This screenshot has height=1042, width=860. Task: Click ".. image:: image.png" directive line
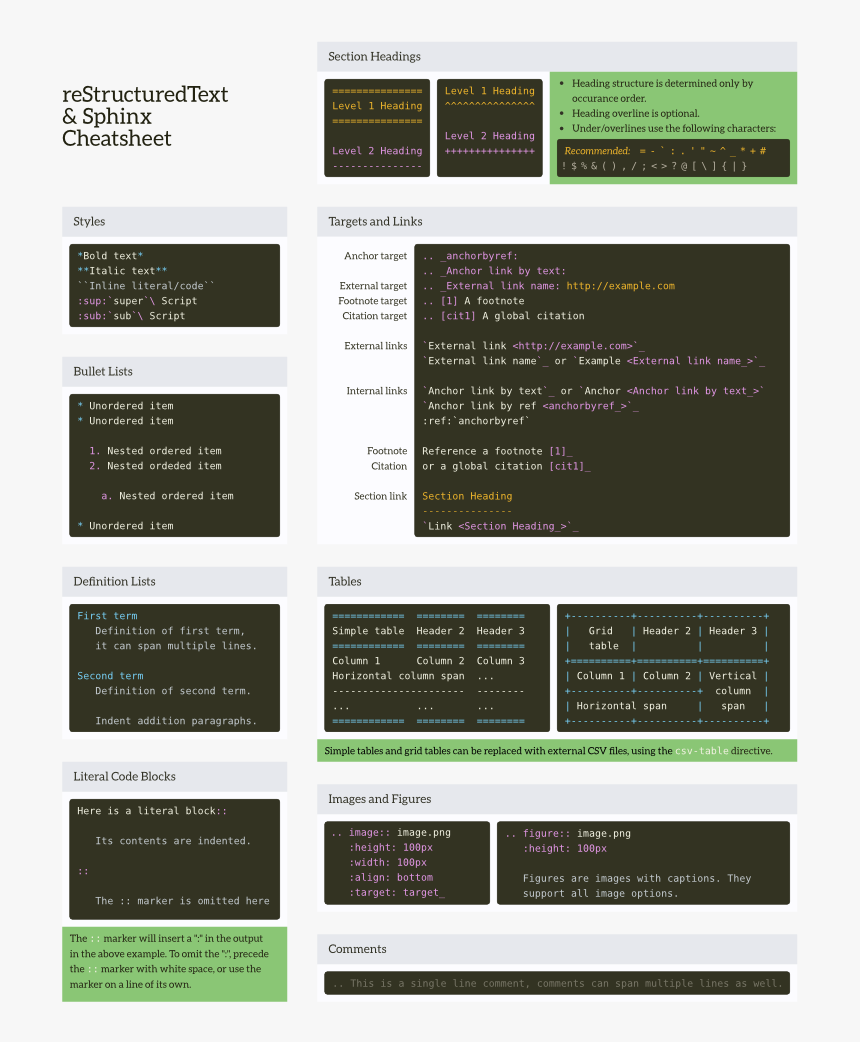click(x=391, y=832)
